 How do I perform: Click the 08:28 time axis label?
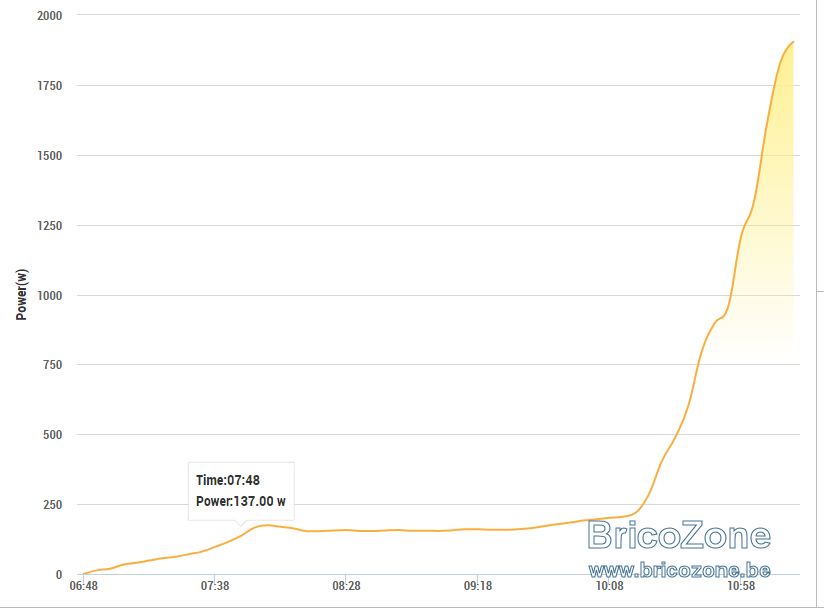pos(346,586)
